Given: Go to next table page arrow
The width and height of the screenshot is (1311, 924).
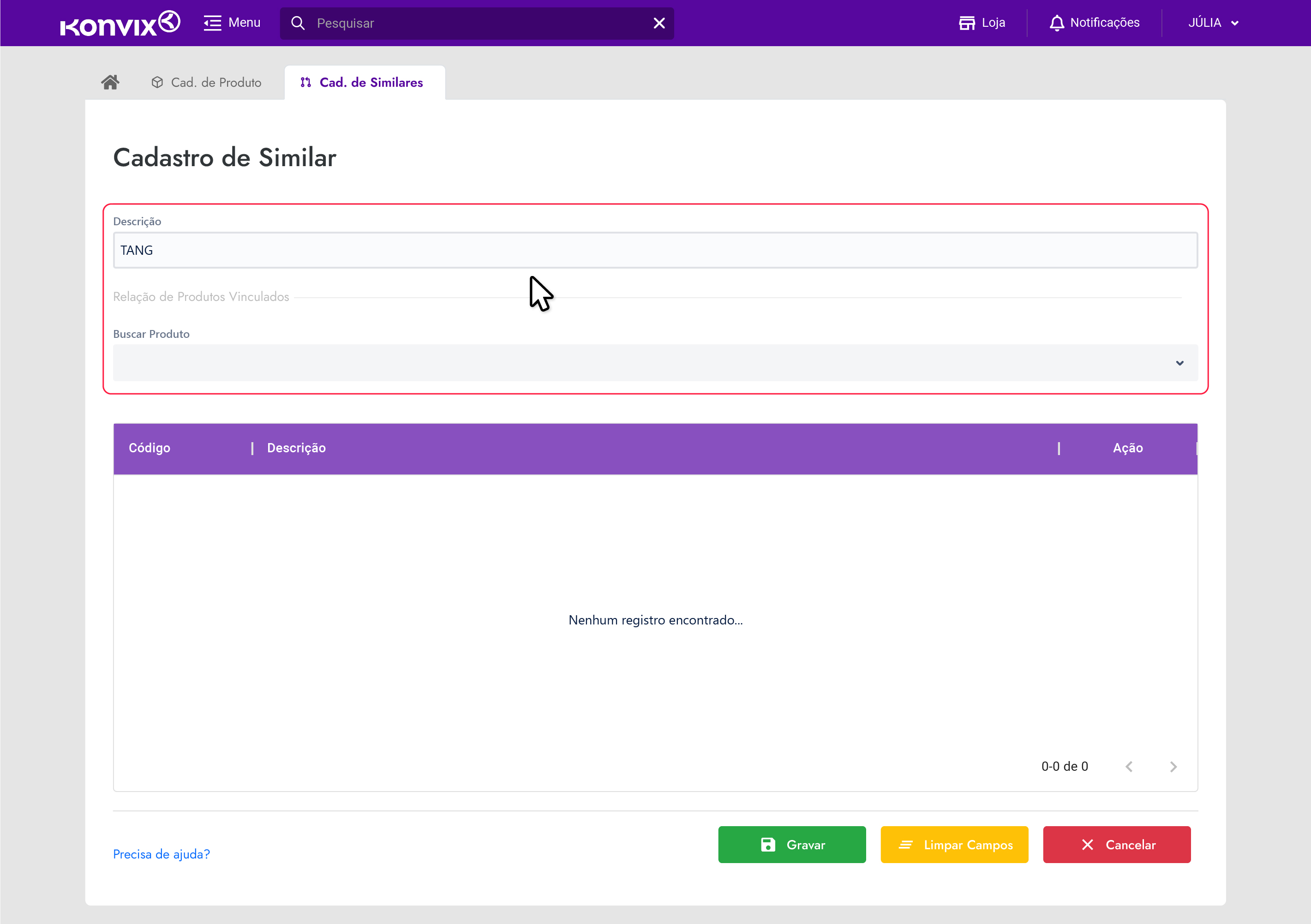Looking at the screenshot, I should [1173, 766].
